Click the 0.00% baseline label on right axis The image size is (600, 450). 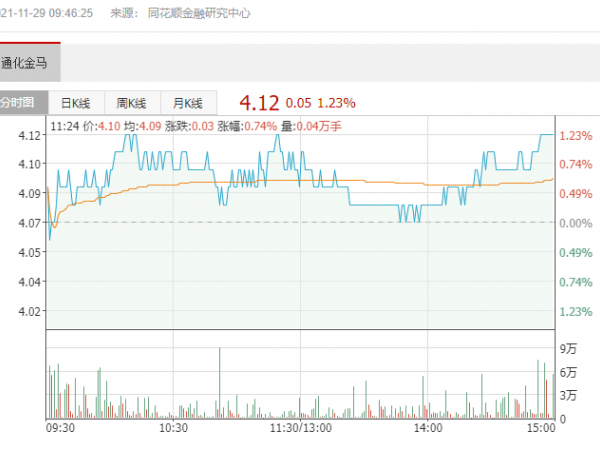click(576, 223)
